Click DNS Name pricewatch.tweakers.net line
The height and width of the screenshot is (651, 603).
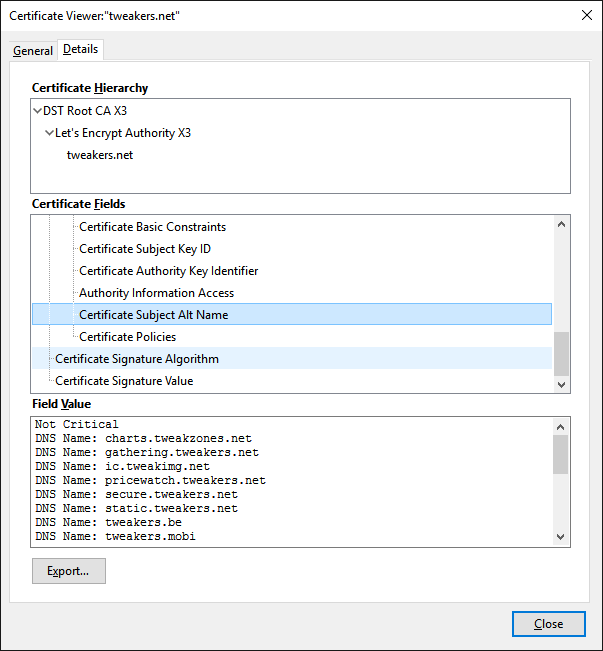click(x=150, y=480)
